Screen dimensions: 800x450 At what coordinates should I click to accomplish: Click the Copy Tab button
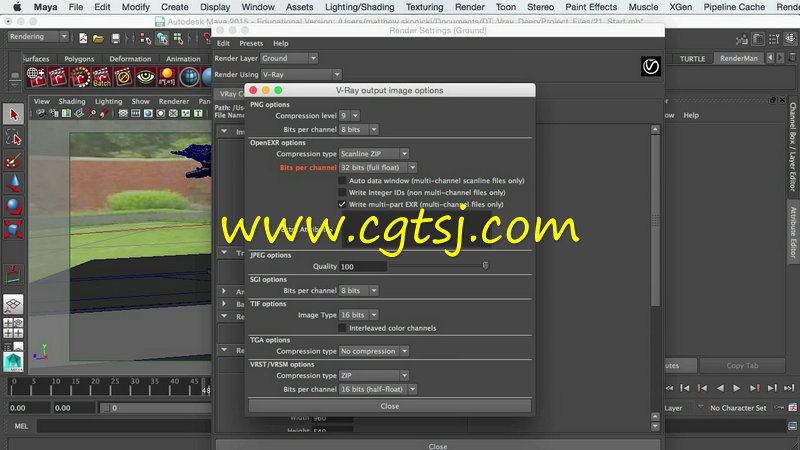742,365
